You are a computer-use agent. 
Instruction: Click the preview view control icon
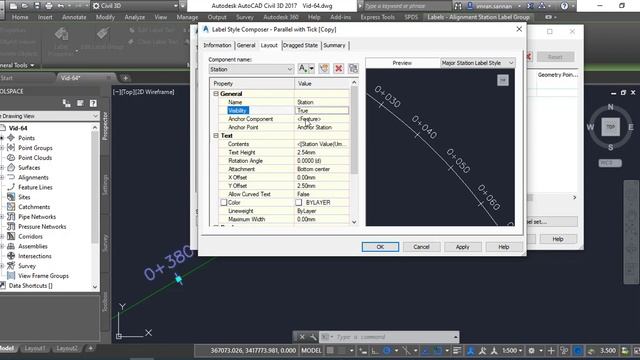coord(503,80)
